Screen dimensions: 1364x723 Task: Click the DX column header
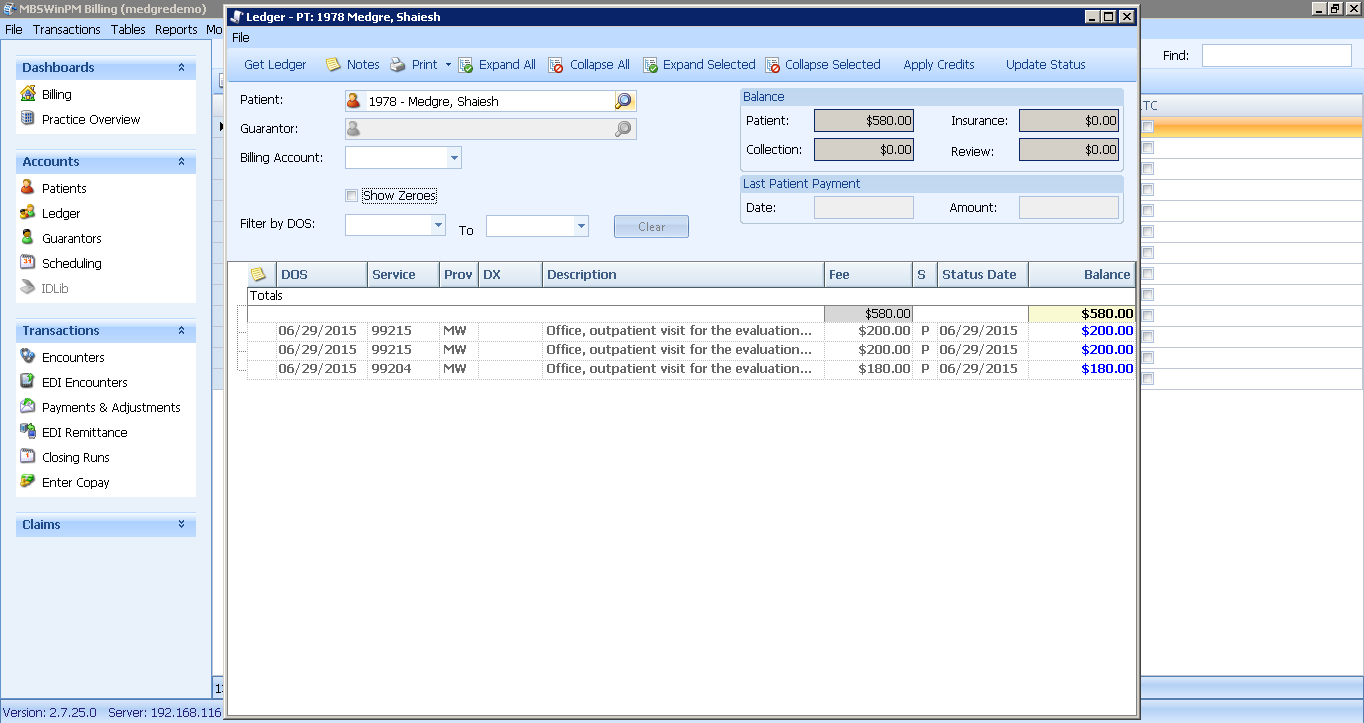510,274
